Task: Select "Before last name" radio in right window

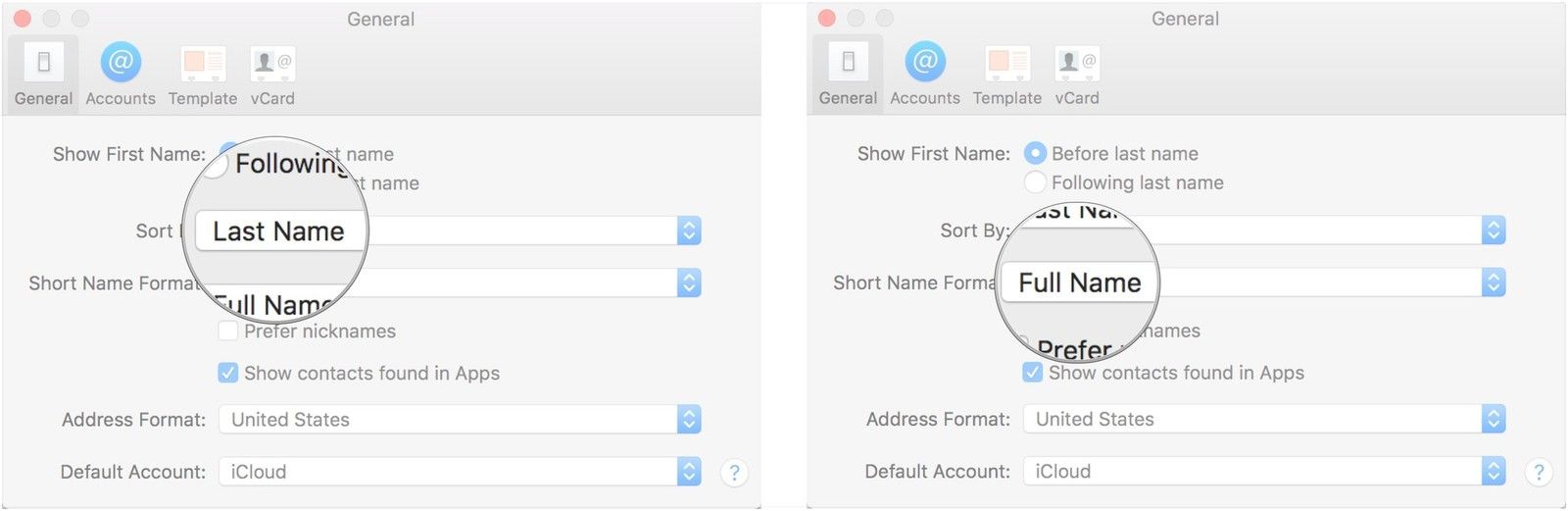Action: click(x=1035, y=154)
